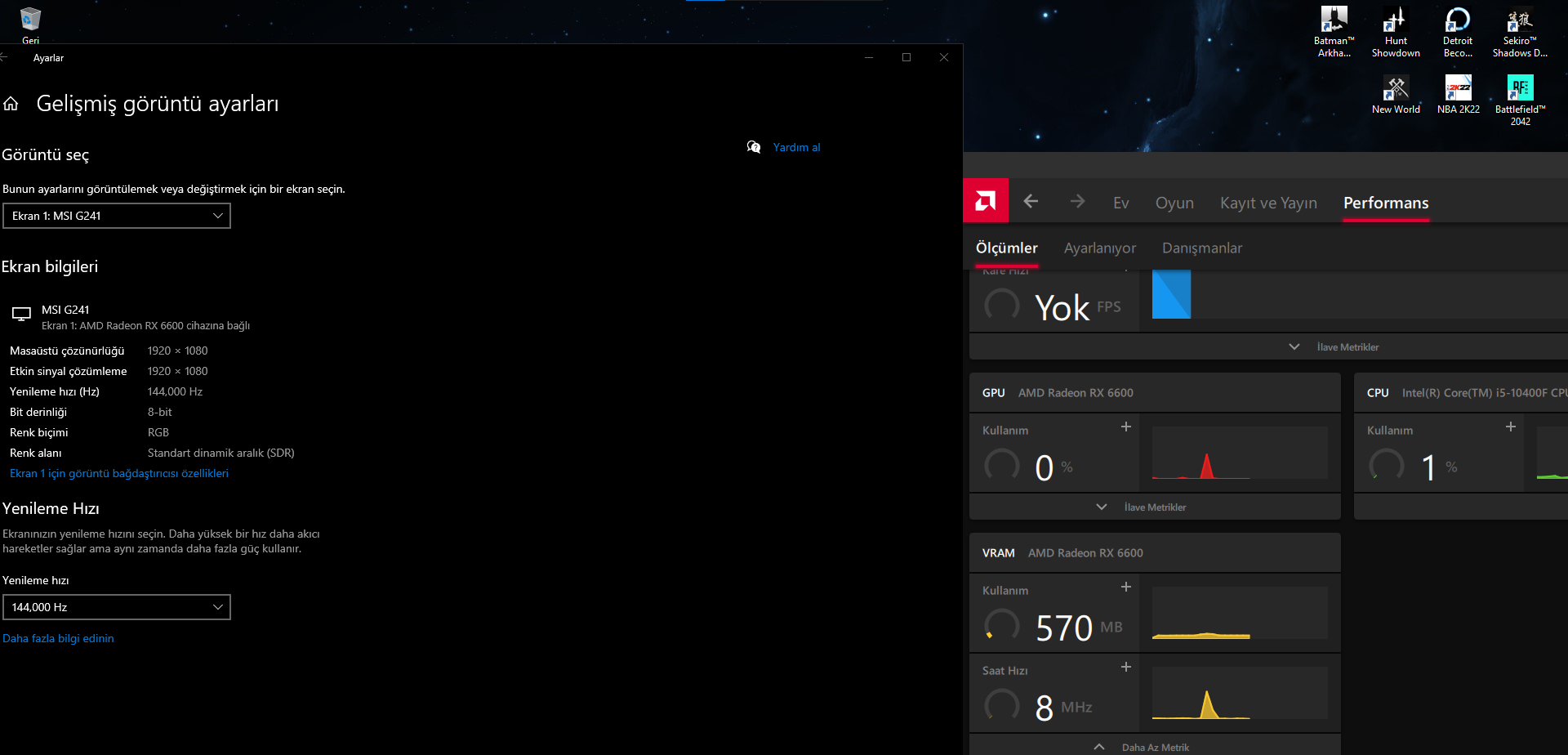Click the 8 MHz clock speed gauge
Viewport: 1568px width, 755px height.
[1002, 705]
